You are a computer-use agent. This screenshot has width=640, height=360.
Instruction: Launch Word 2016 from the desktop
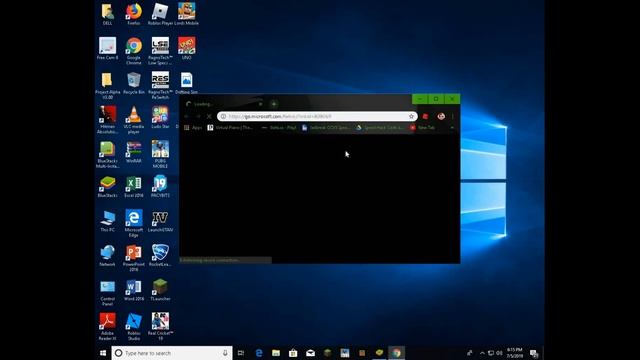coord(133,290)
